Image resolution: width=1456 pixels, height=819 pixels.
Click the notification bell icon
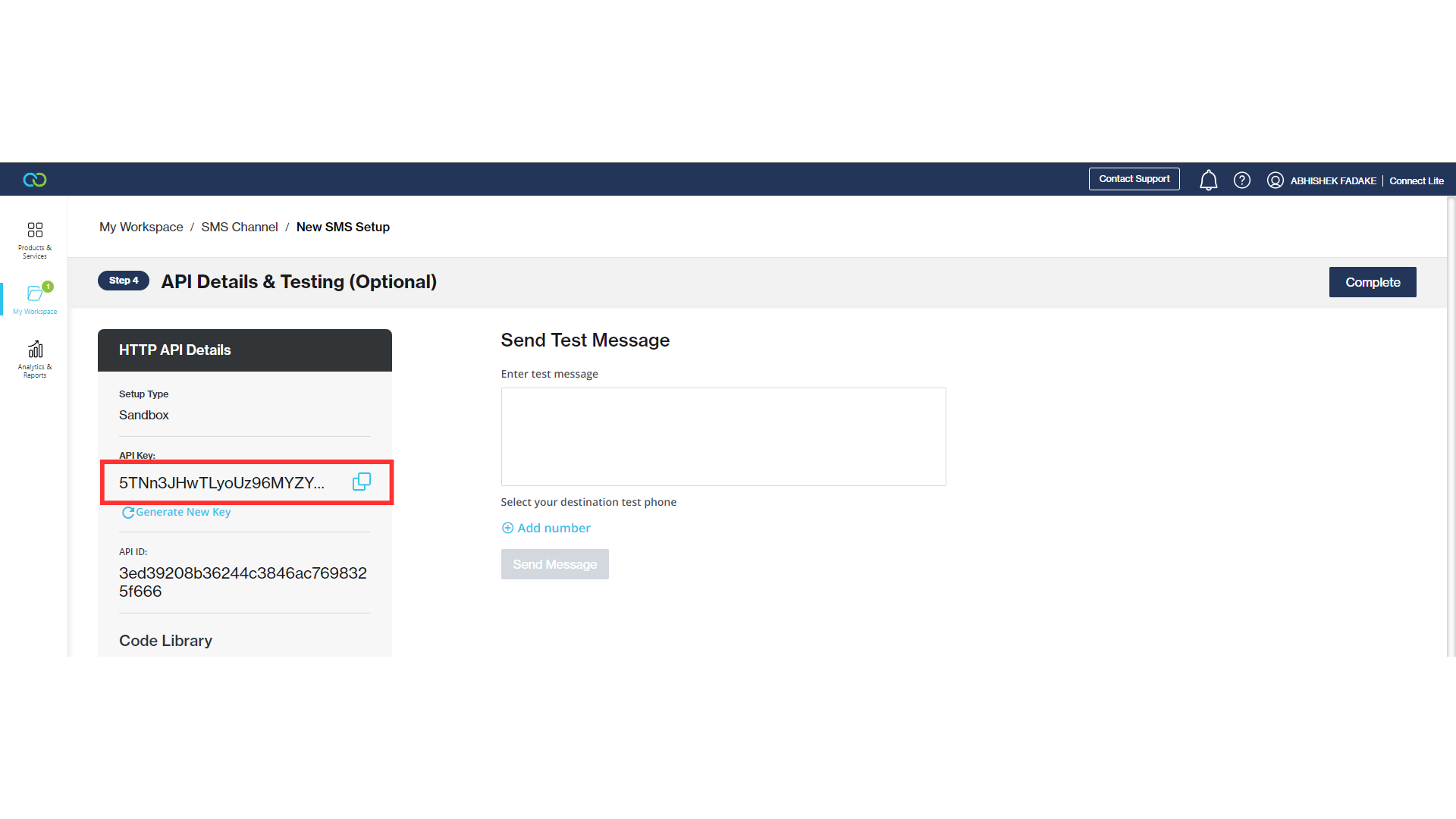(x=1208, y=180)
